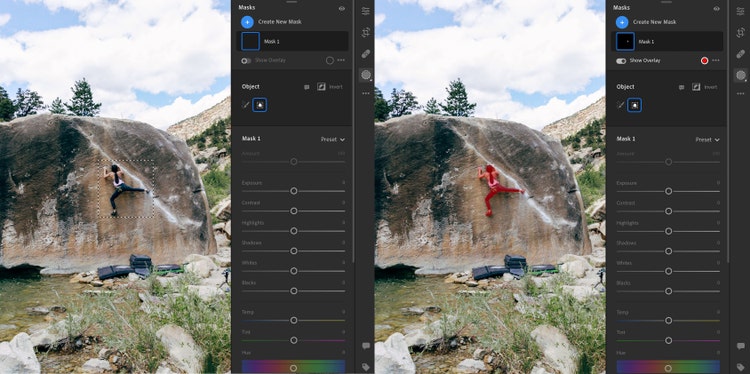
Task: Select Crop tool icon beside the overlay-off panel
Action: pyautogui.click(x=366, y=33)
